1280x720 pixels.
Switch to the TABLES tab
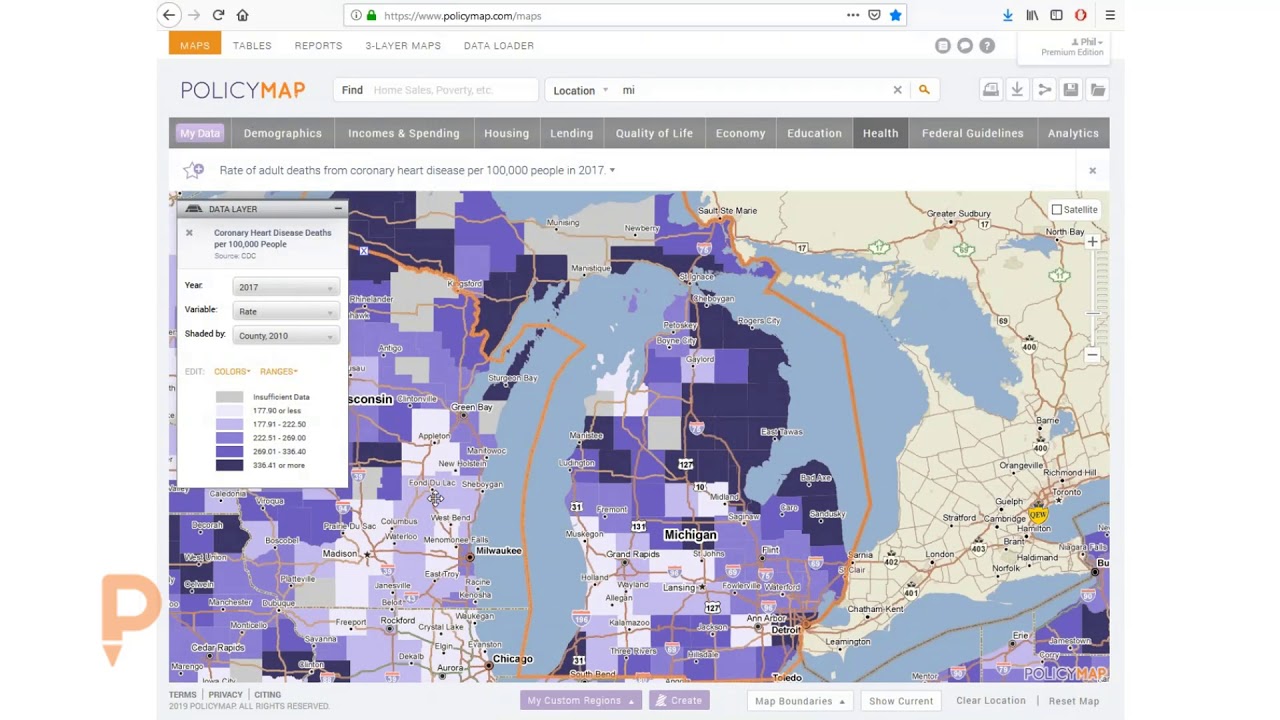[x=252, y=45]
